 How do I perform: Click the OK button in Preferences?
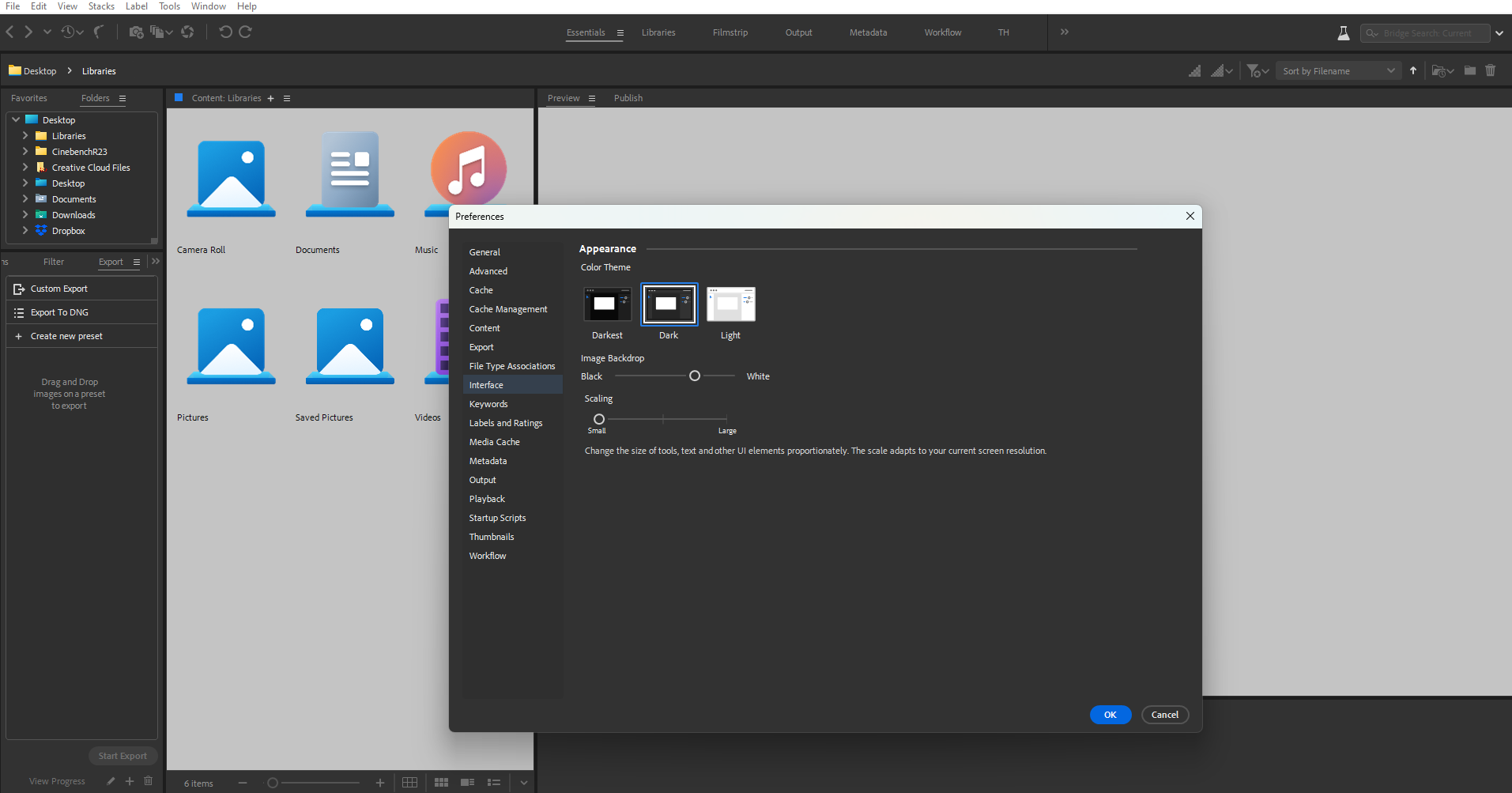click(x=1110, y=714)
